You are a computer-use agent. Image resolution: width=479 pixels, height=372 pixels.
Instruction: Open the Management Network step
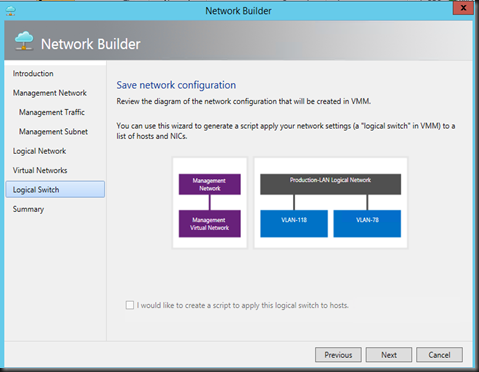click(x=50, y=93)
